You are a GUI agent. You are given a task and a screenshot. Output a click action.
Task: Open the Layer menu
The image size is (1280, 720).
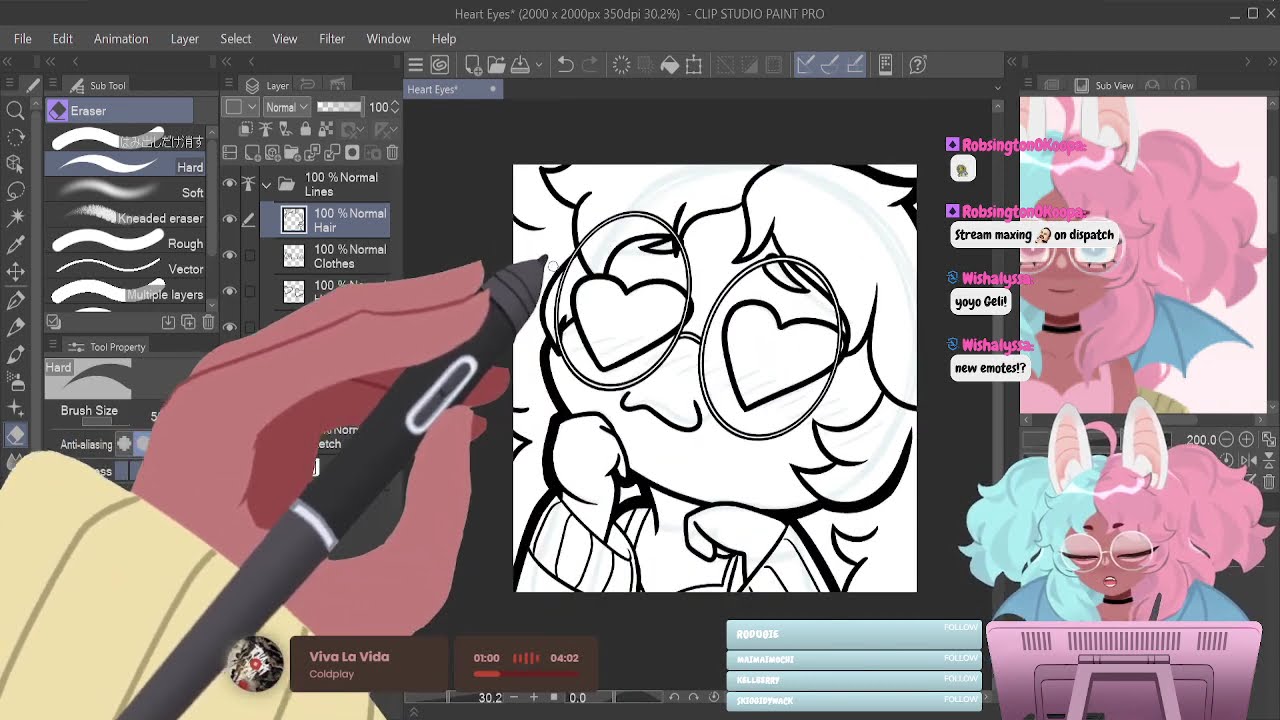click(185, 38)
